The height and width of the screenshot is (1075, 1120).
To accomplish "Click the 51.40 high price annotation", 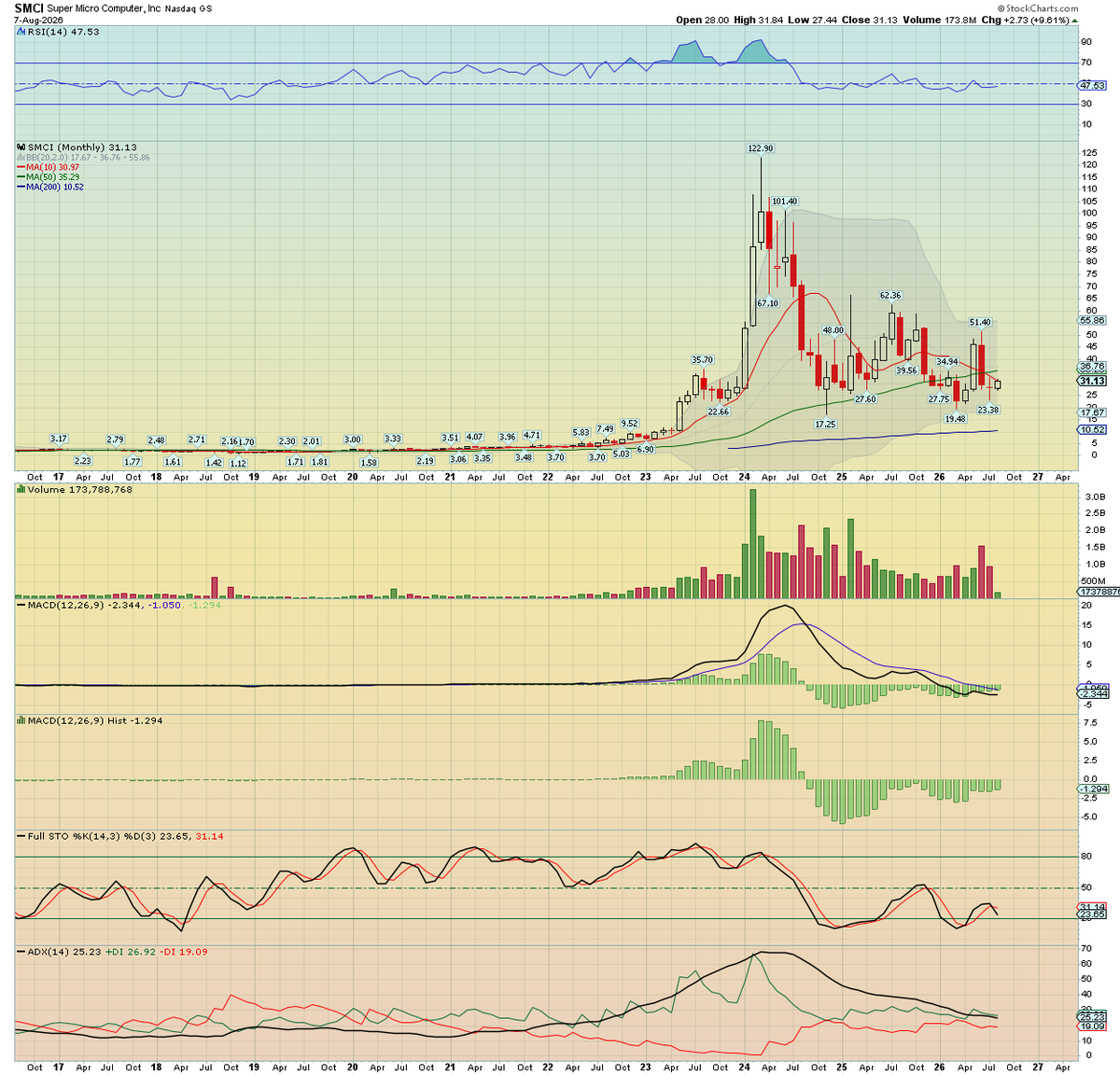I will coord(980,323).
